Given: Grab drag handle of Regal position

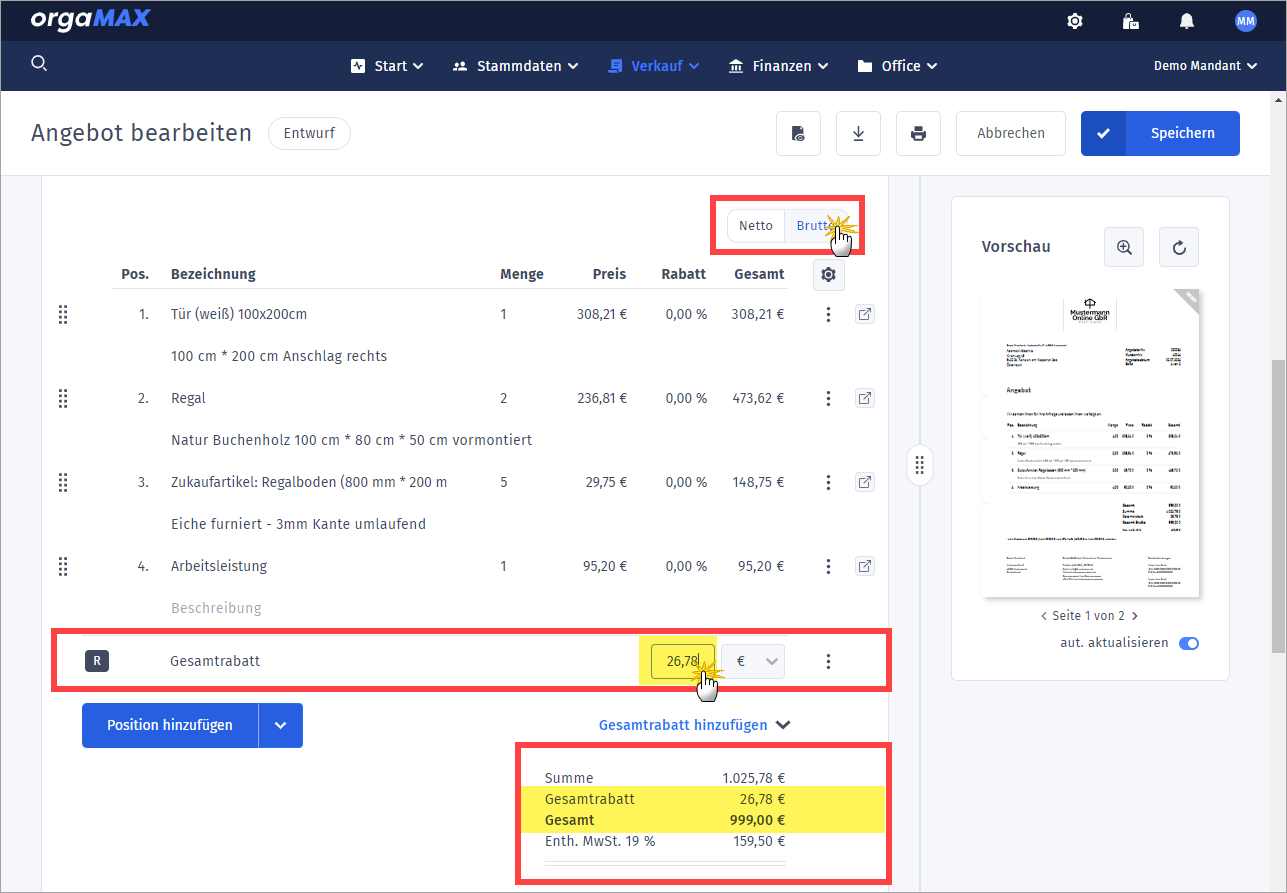Looking at the screenshot, I should (x=63, y=398).
